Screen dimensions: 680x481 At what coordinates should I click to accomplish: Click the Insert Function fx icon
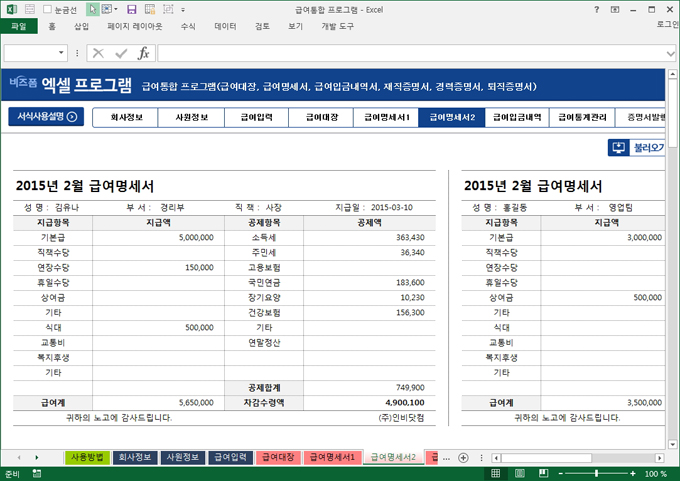pos(144,53)
